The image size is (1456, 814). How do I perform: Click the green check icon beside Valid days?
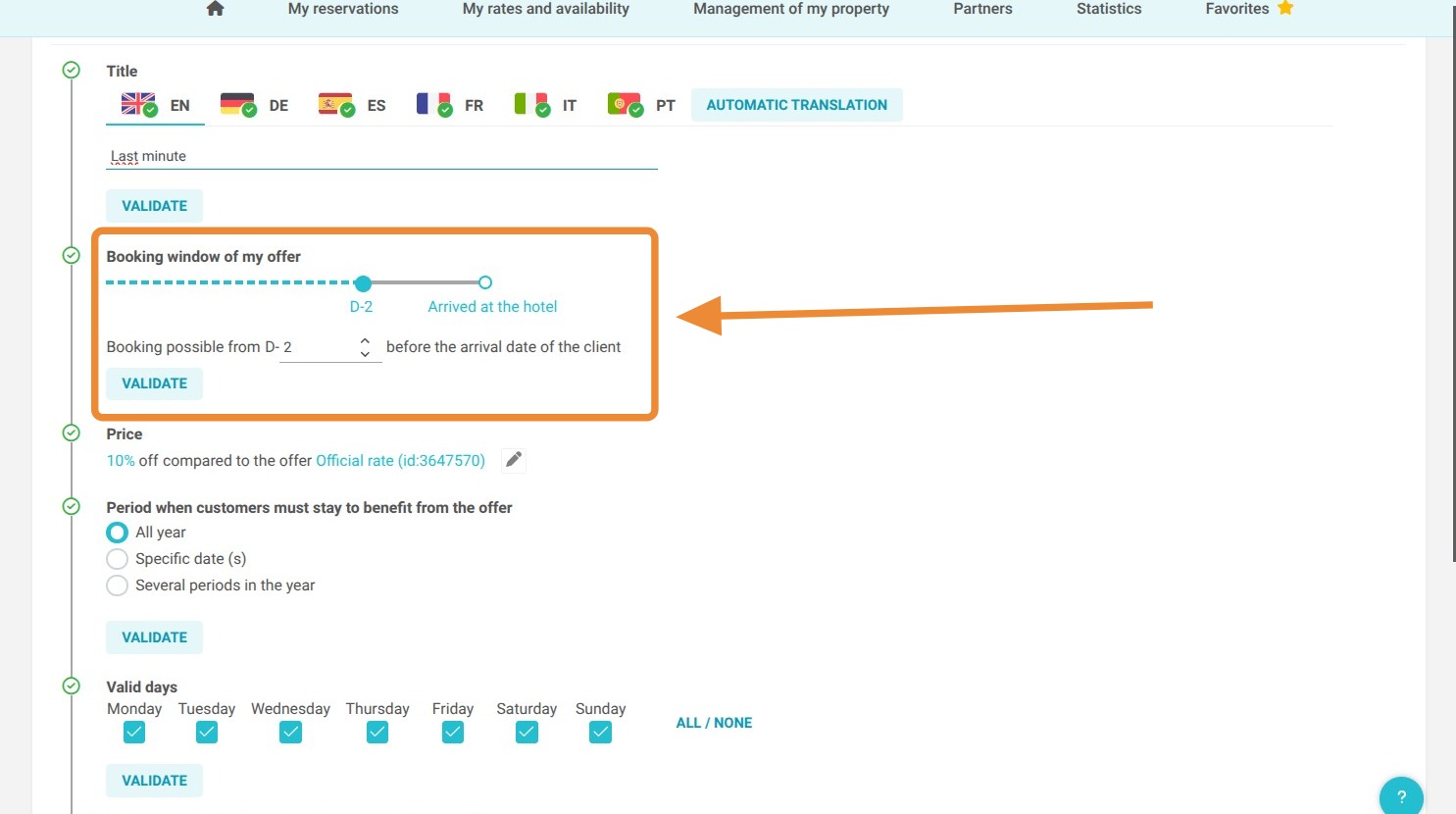71,686
